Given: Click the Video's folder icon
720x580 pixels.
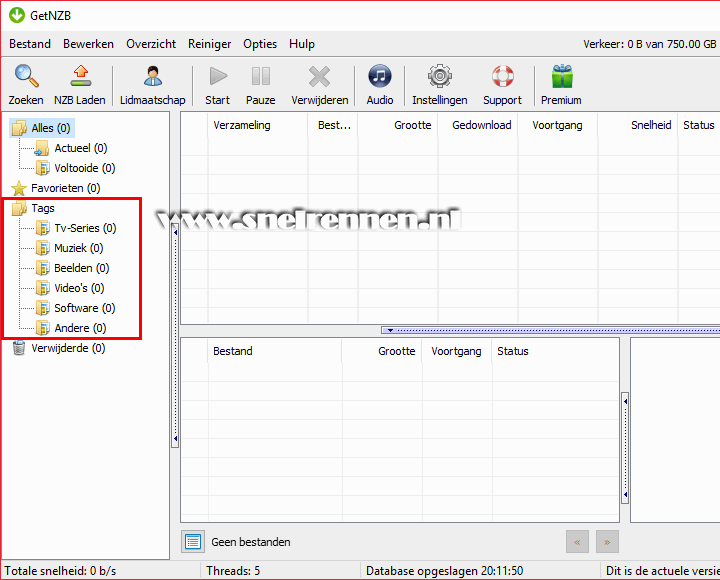Looking at the screenshot, I should (43, 288).
